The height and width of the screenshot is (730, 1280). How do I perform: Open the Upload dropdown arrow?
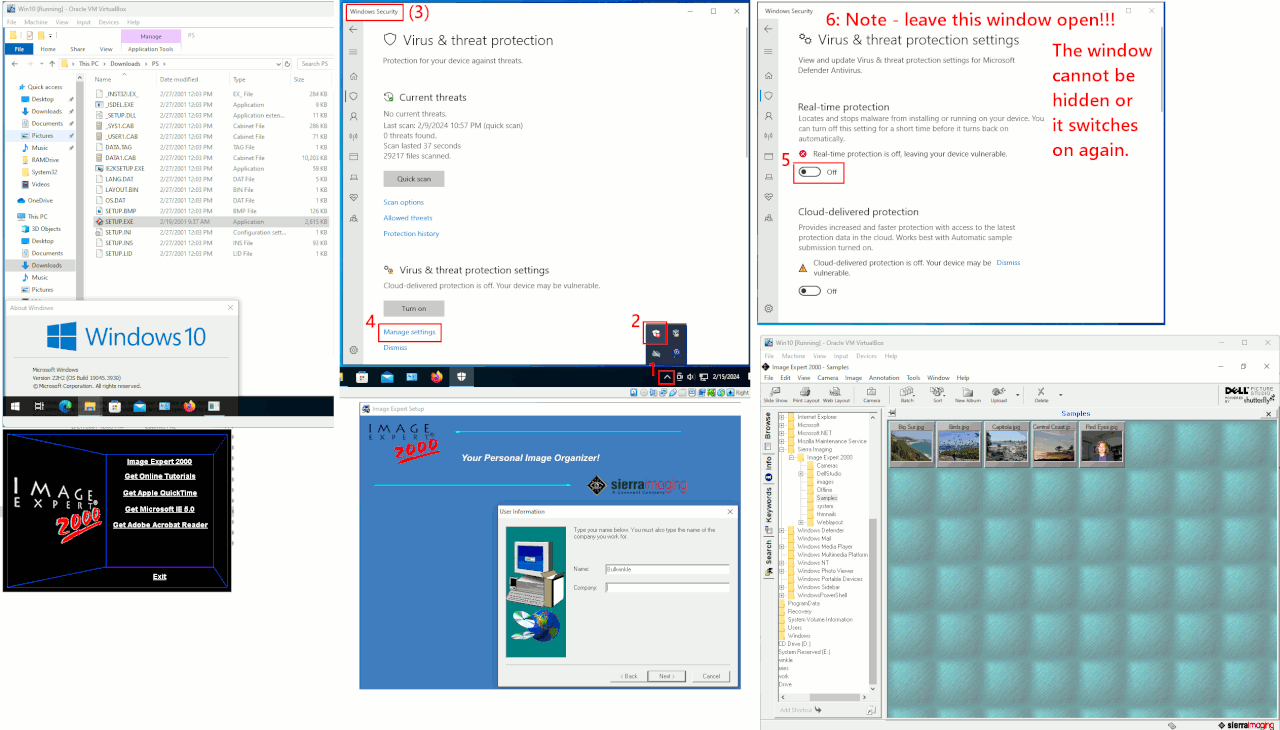(1018, 394)
